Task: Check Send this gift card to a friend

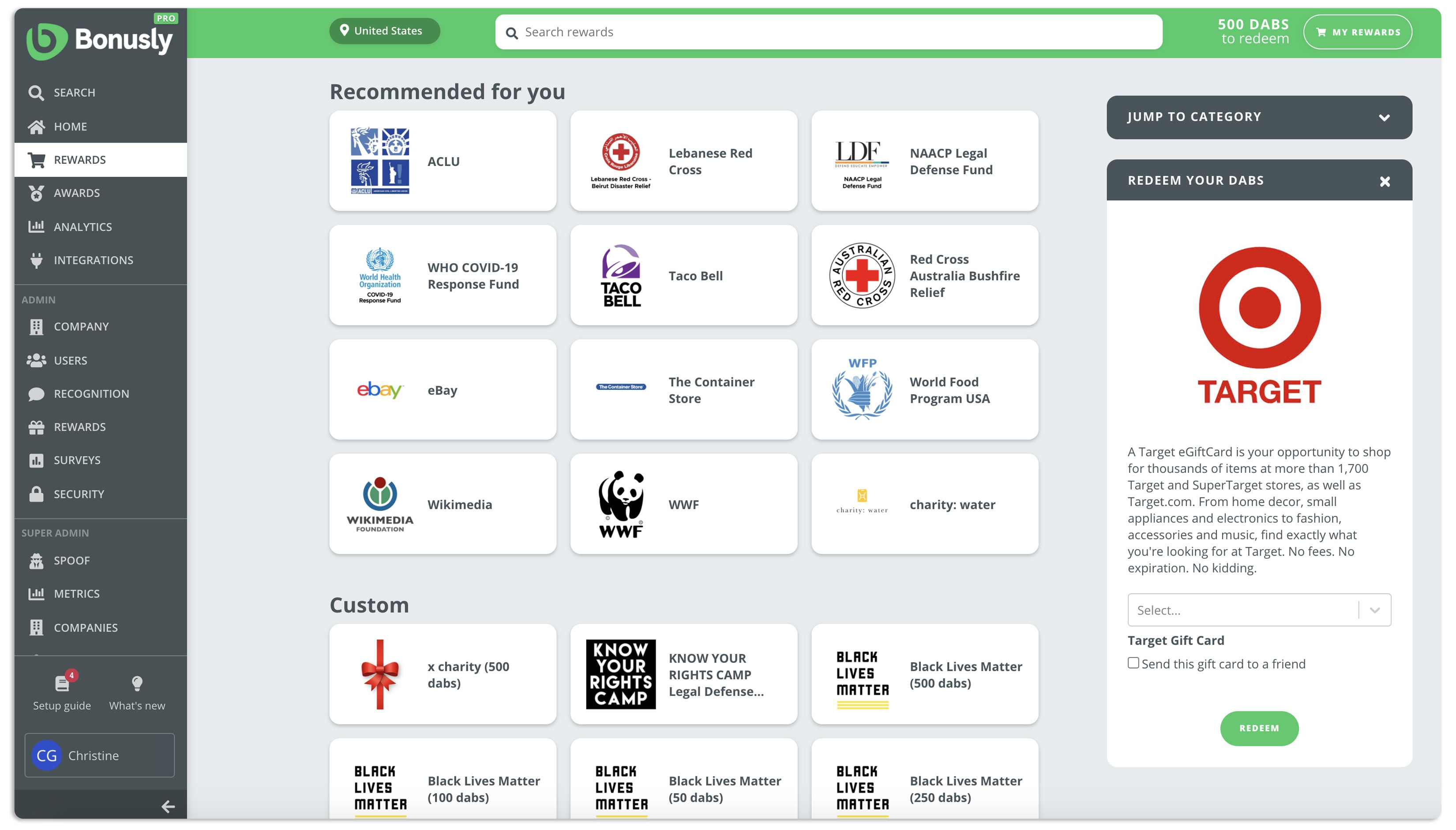Action: point(1133,663)
